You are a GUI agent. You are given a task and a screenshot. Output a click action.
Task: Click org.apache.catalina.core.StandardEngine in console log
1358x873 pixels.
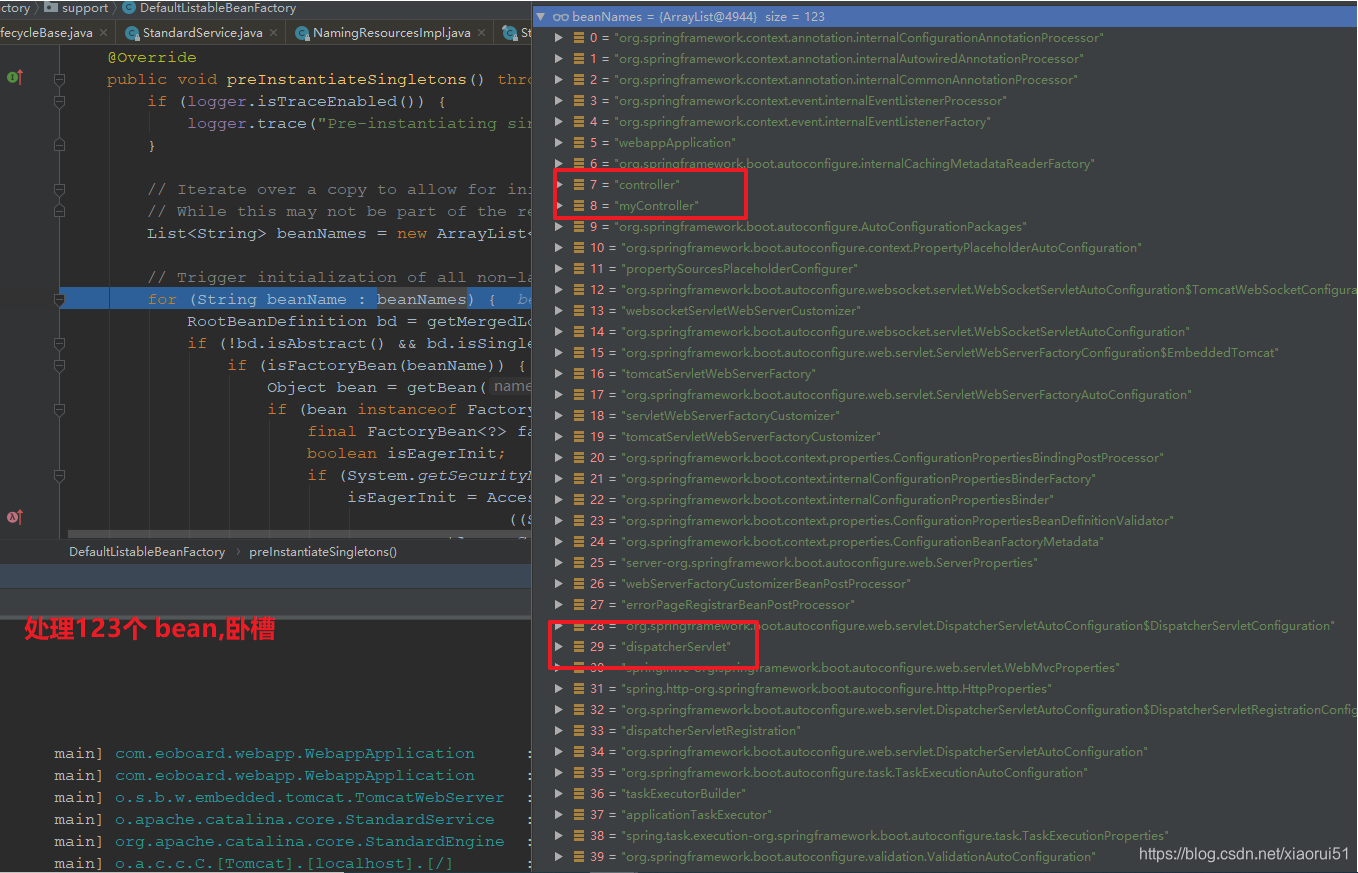[310, 842]
